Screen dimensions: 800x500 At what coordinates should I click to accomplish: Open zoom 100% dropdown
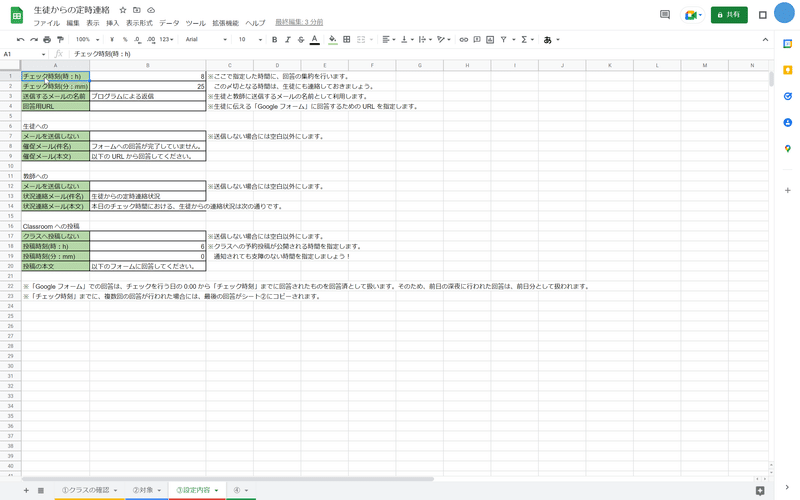point(87,39)
